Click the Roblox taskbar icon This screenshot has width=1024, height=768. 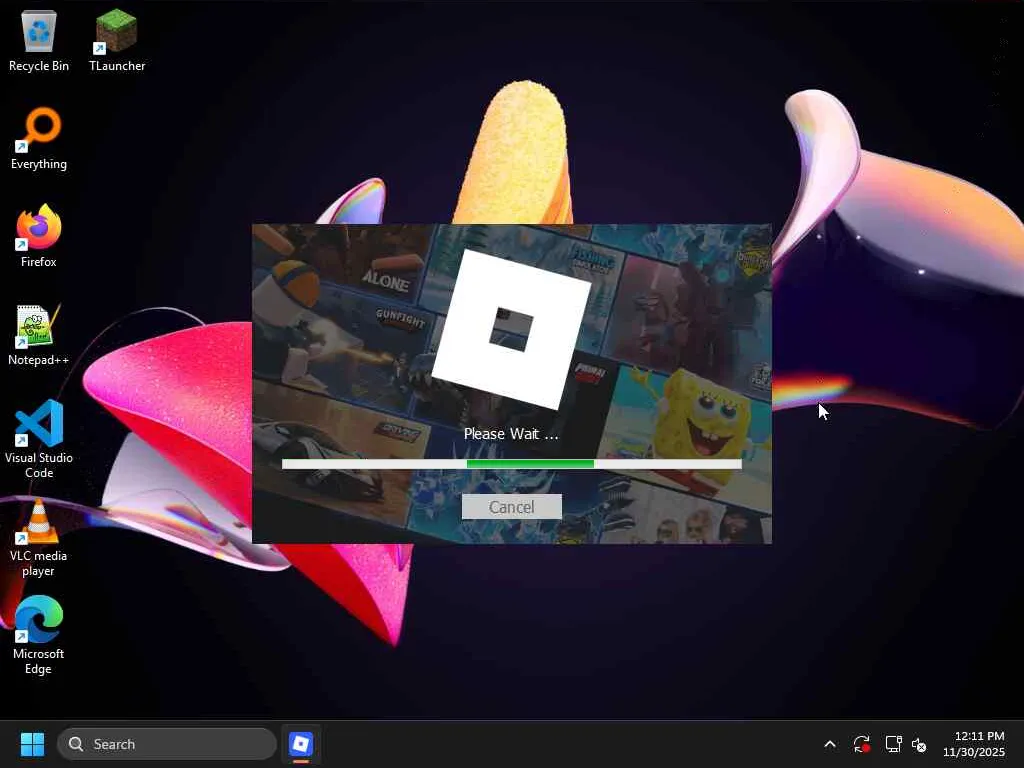300,744
